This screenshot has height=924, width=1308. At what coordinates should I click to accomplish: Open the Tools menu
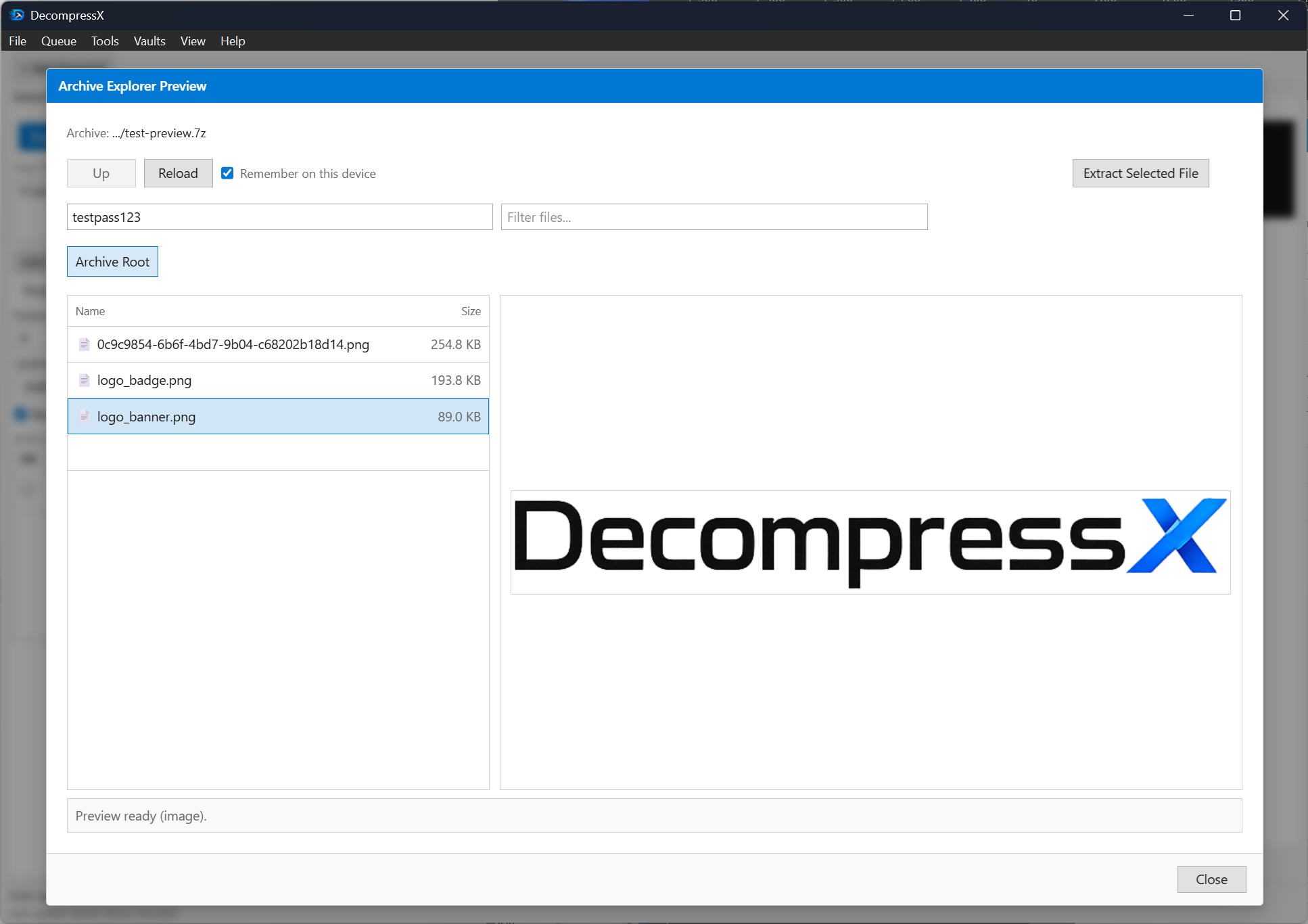pyautogui.click(x=105, y=41)
